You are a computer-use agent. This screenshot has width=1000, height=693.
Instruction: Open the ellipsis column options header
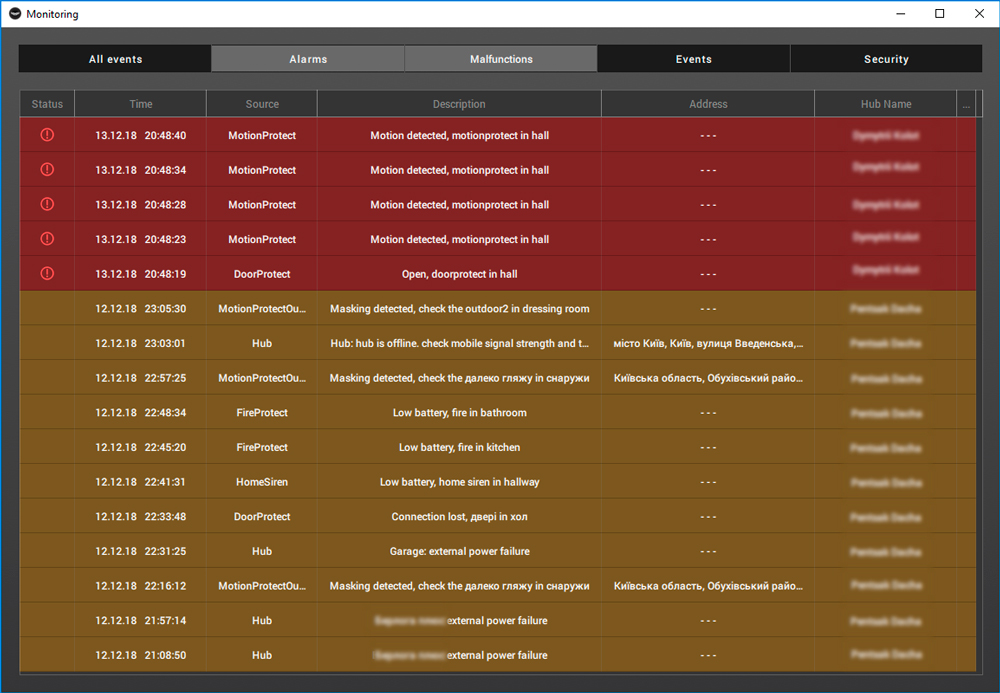click(966, 104)
